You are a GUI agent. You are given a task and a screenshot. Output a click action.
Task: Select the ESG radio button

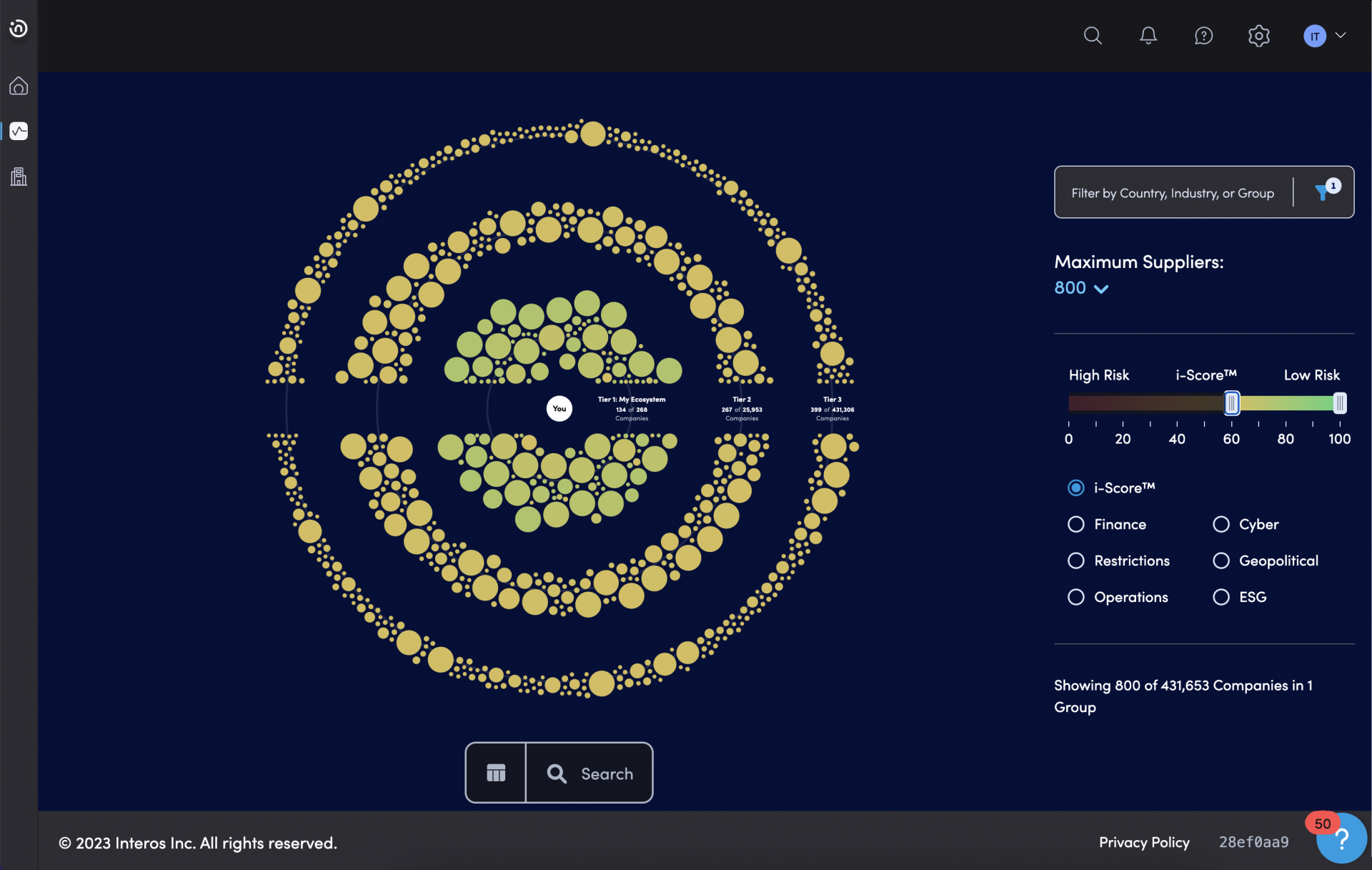point(1221,597)
